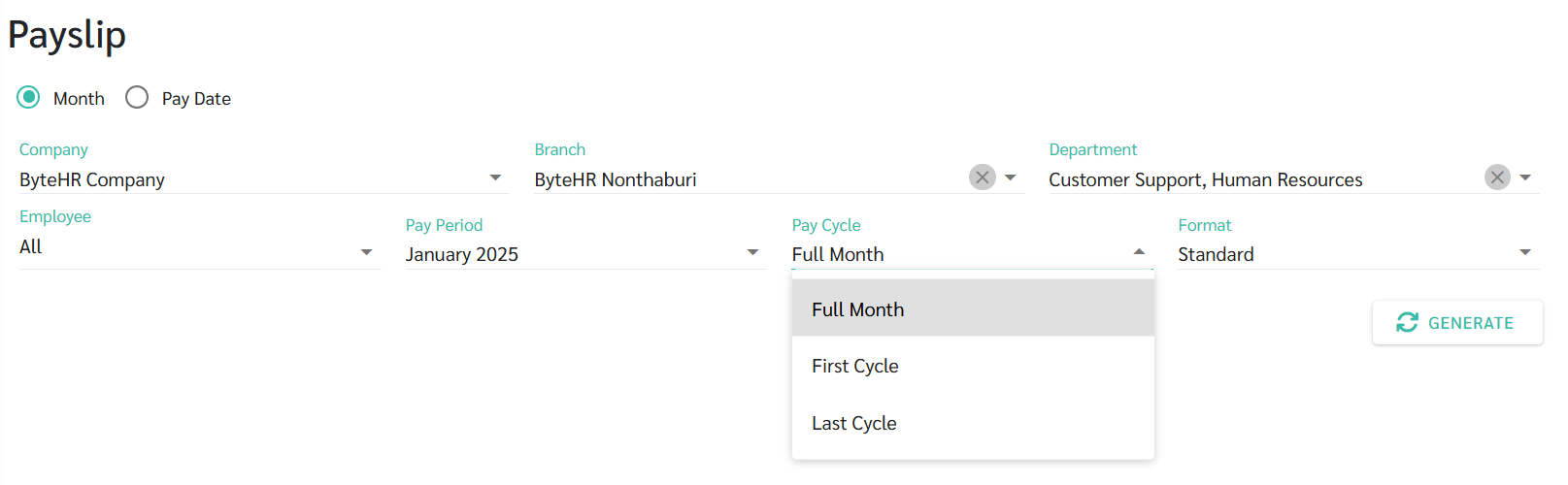Collapse the Pay Cycle dropdown arrow

(x=1139, y=252)
